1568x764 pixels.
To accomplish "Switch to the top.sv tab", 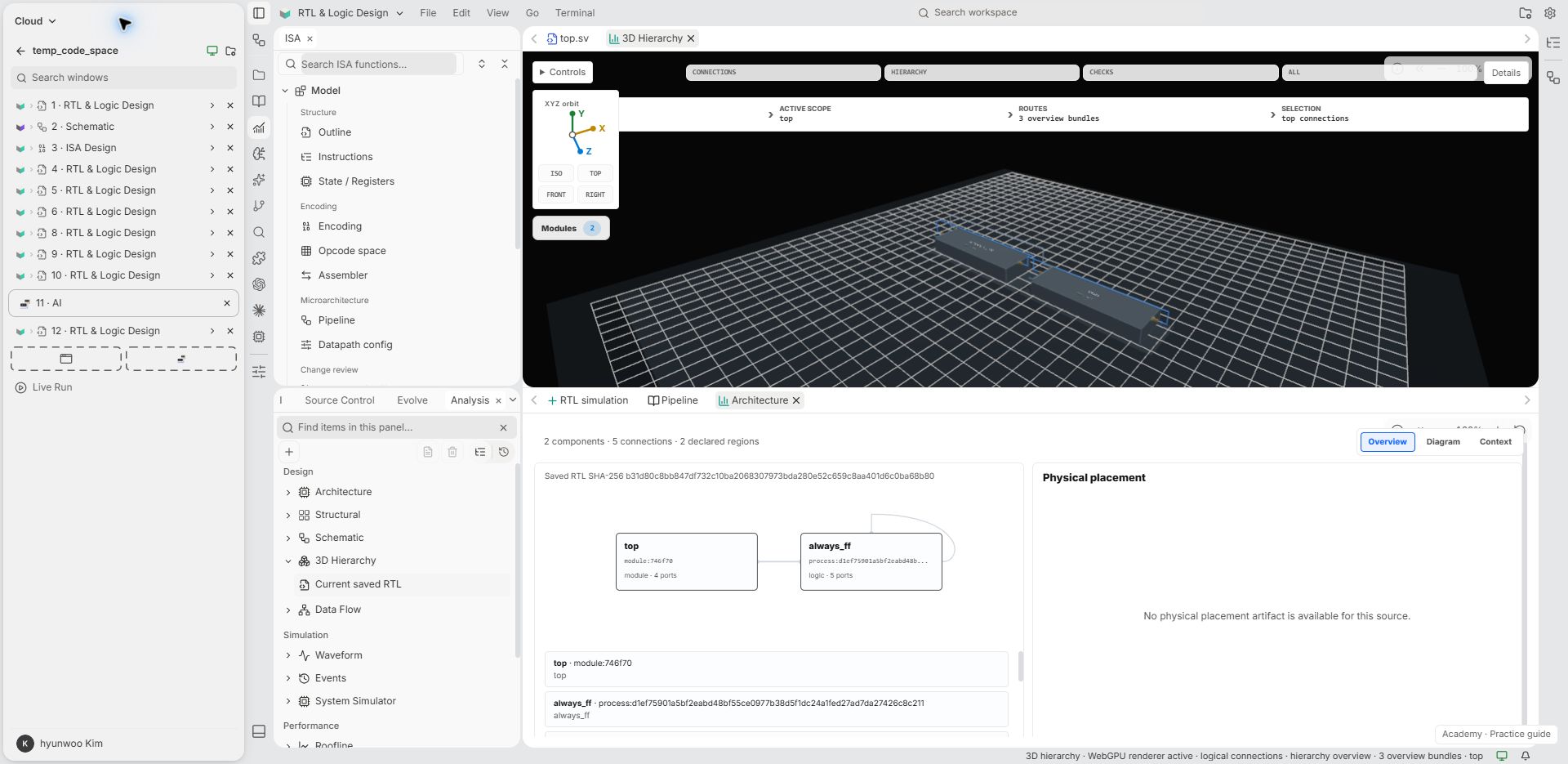I will tap(568, 38).
